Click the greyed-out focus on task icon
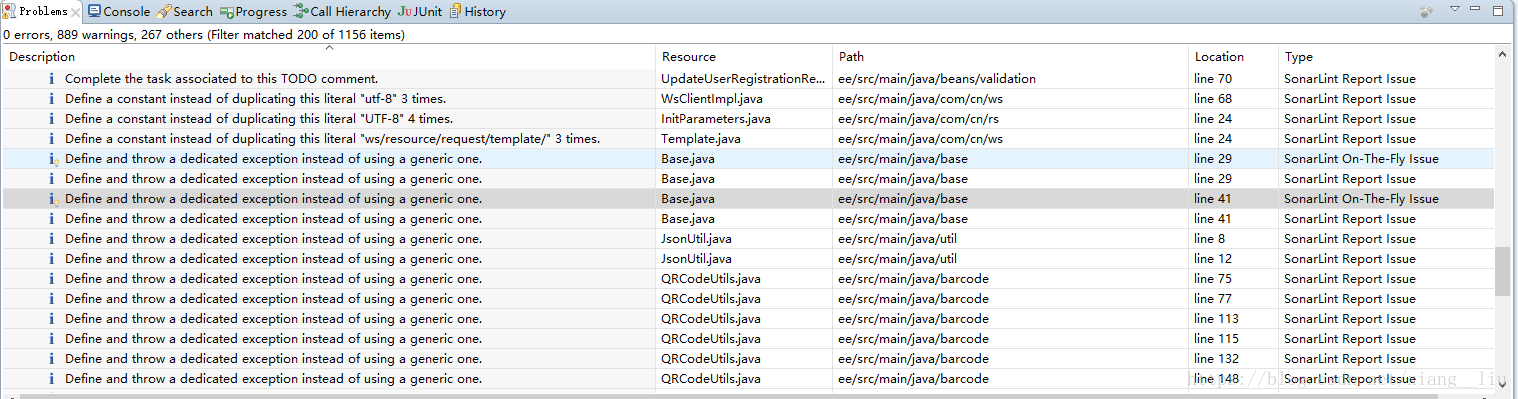The width and height of the screenshot is (1518, 399). click(x=1427, y=11)
